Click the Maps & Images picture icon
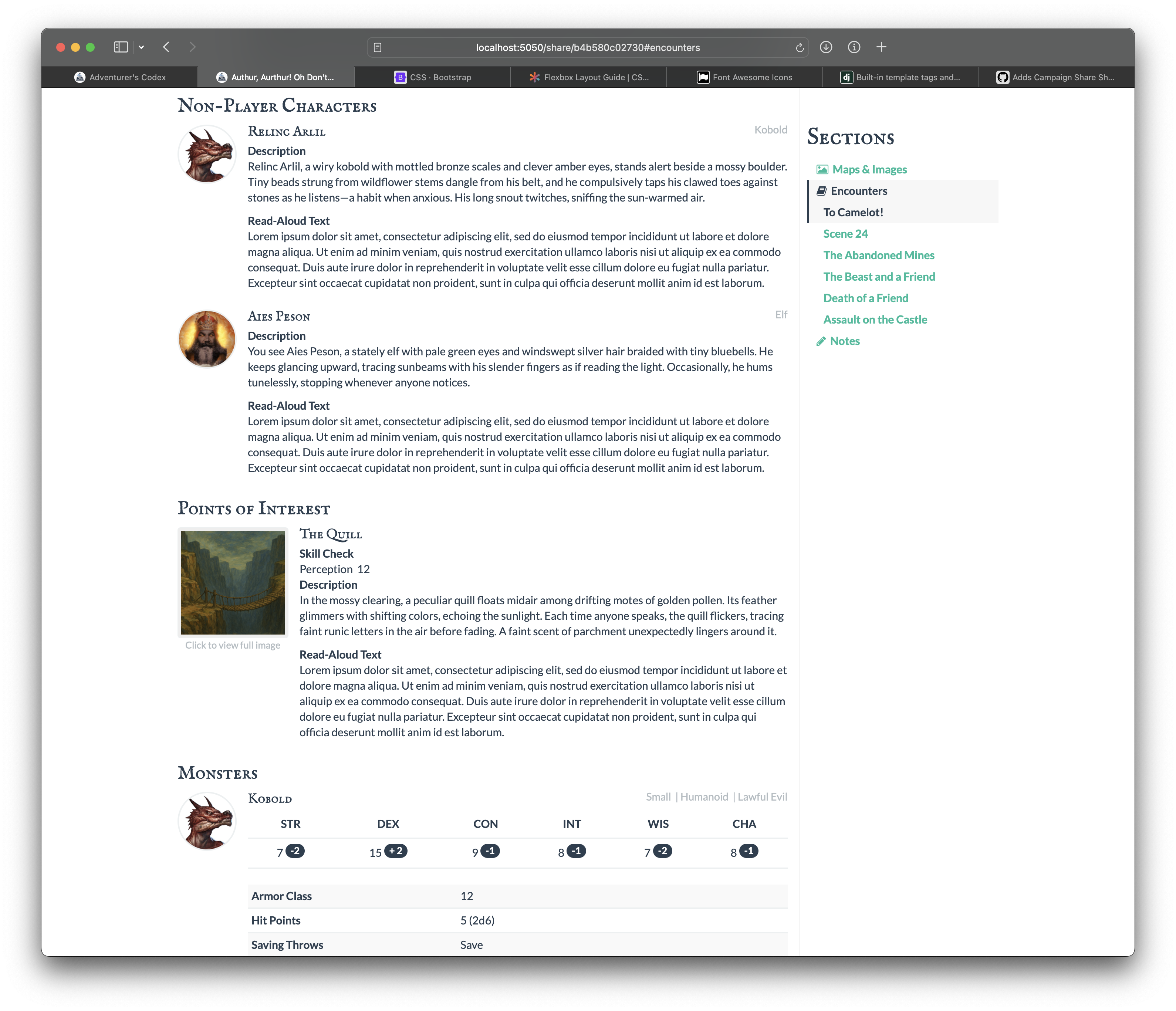Viewport: 1176px width, 1011px height. [822, 170]
